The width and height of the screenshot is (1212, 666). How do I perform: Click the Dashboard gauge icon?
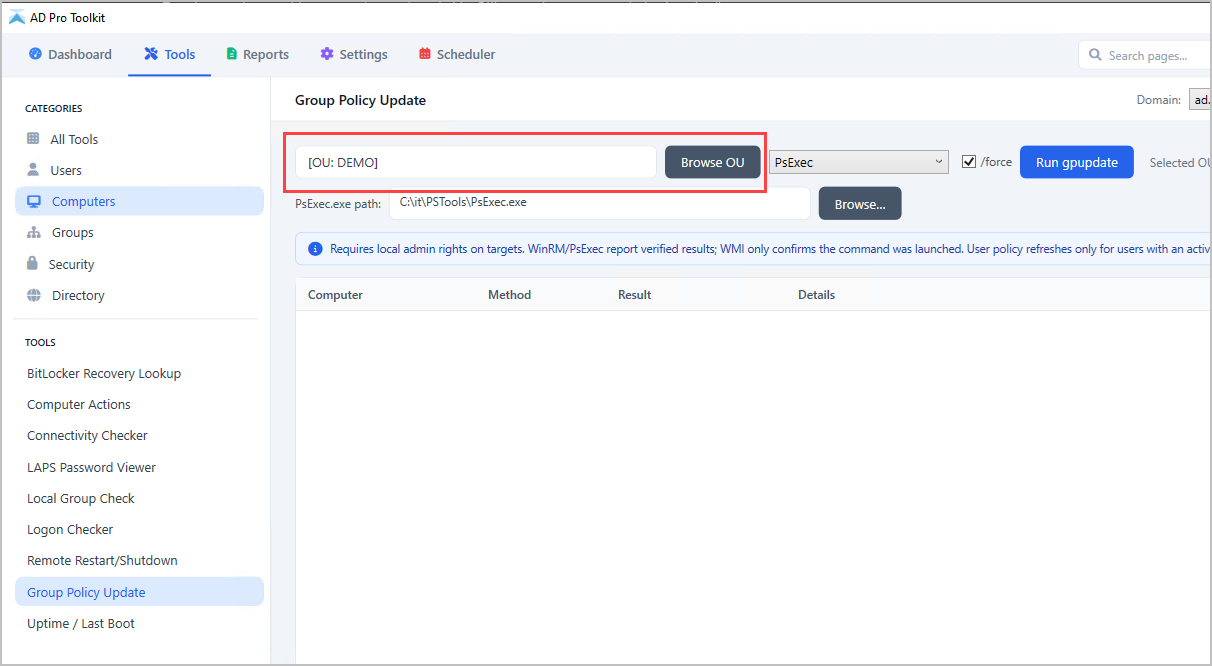pos(35,54)
